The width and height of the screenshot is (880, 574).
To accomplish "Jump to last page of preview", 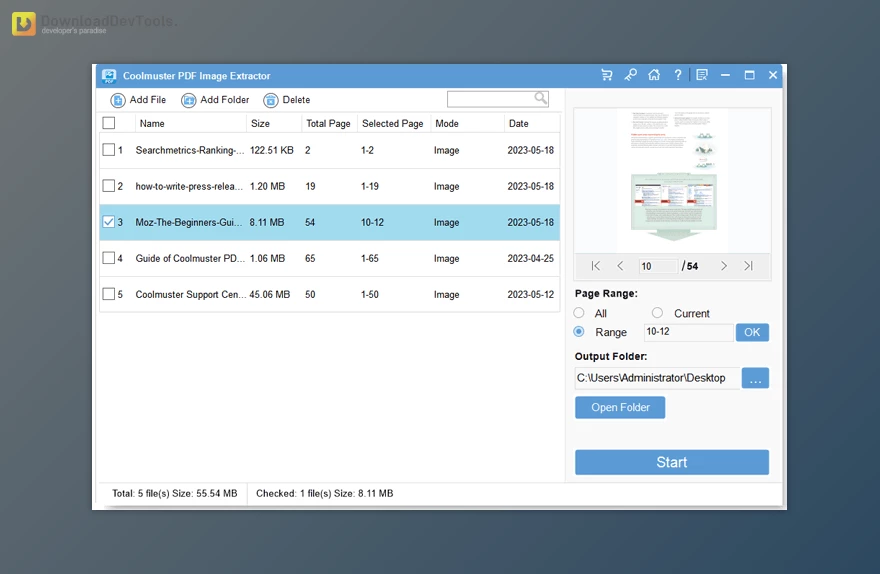I will (x=748, y=266).
